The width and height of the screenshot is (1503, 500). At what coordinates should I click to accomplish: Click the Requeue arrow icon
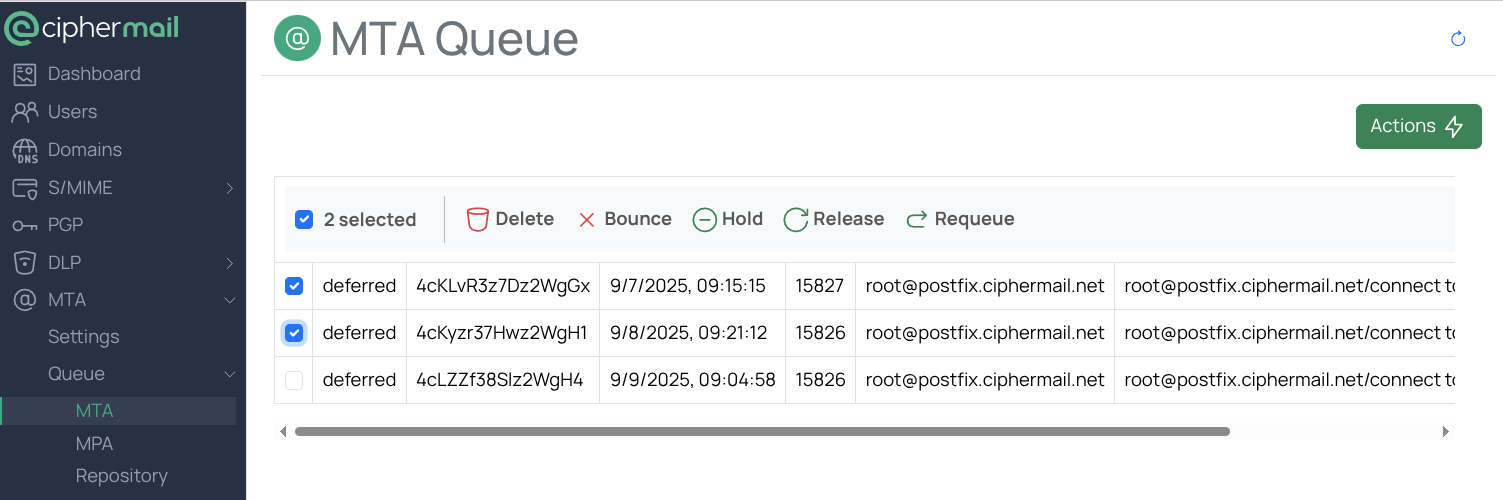(x=916, y=219)
